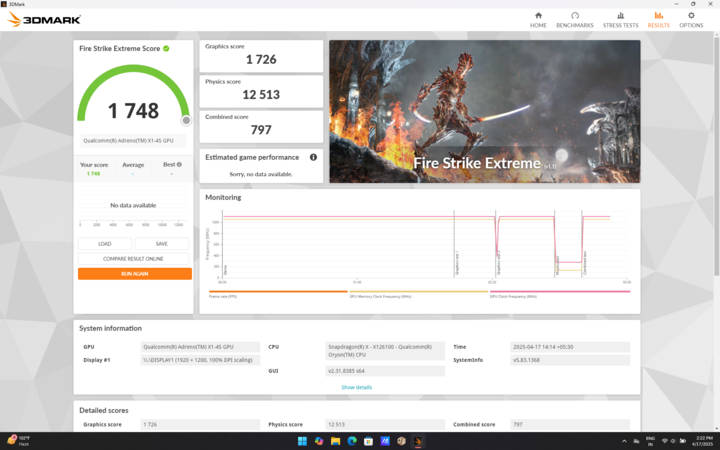Click the Snapdragon X CPU value field

(x=385, y=351)
